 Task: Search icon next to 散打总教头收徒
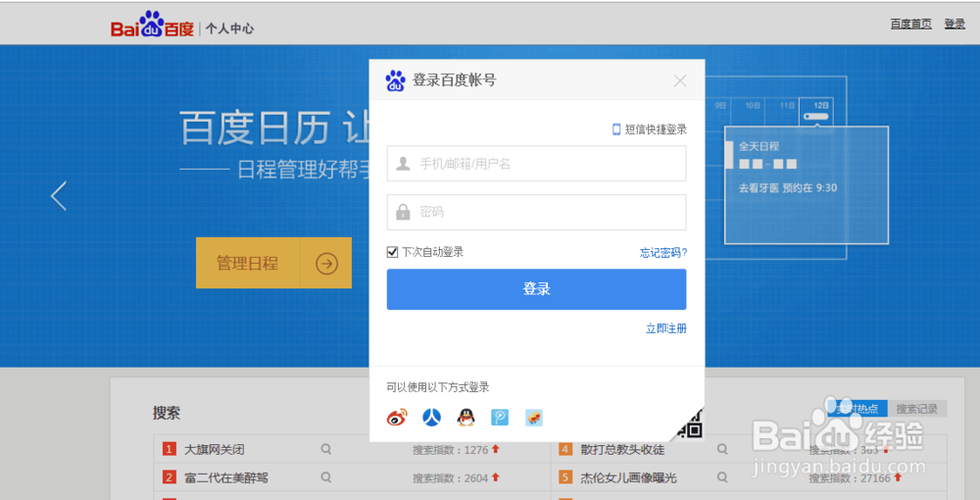(722, 449)
